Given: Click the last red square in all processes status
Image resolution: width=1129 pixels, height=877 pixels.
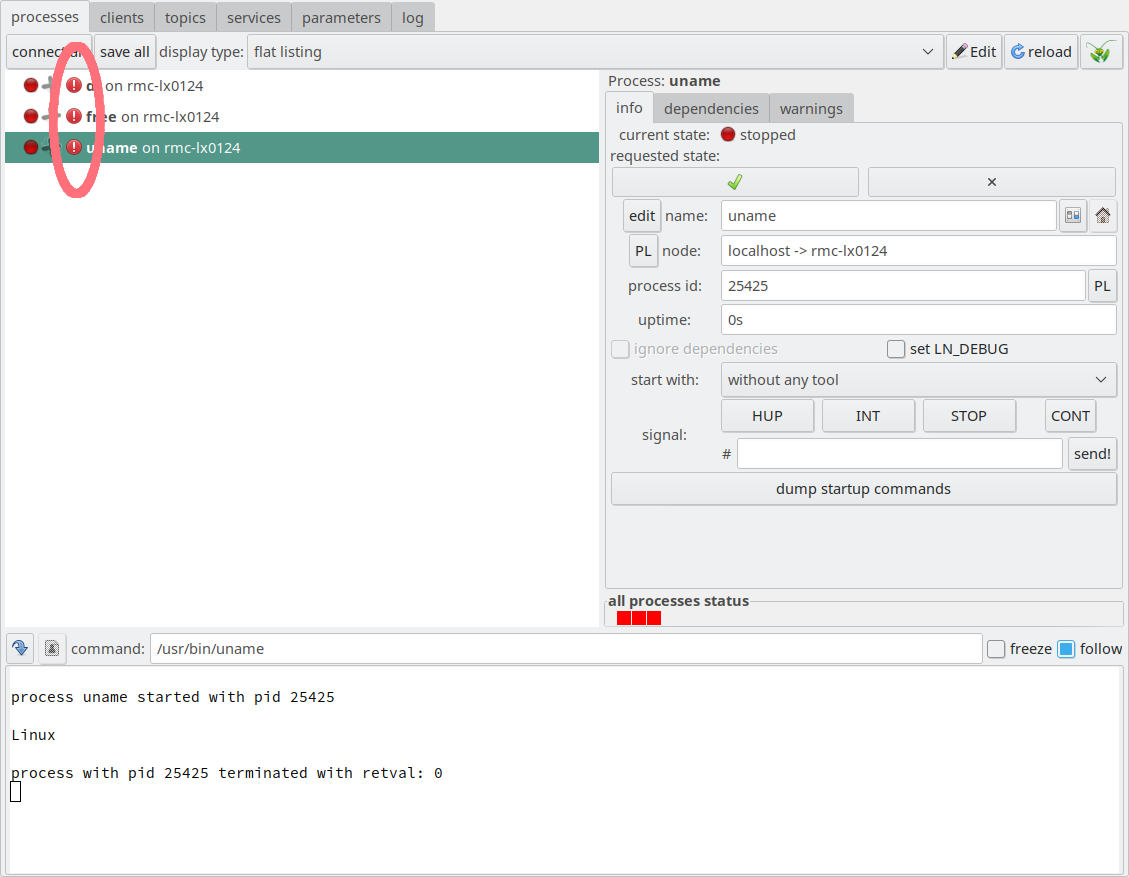Looking at the screenshot, I should click(654, 618).
